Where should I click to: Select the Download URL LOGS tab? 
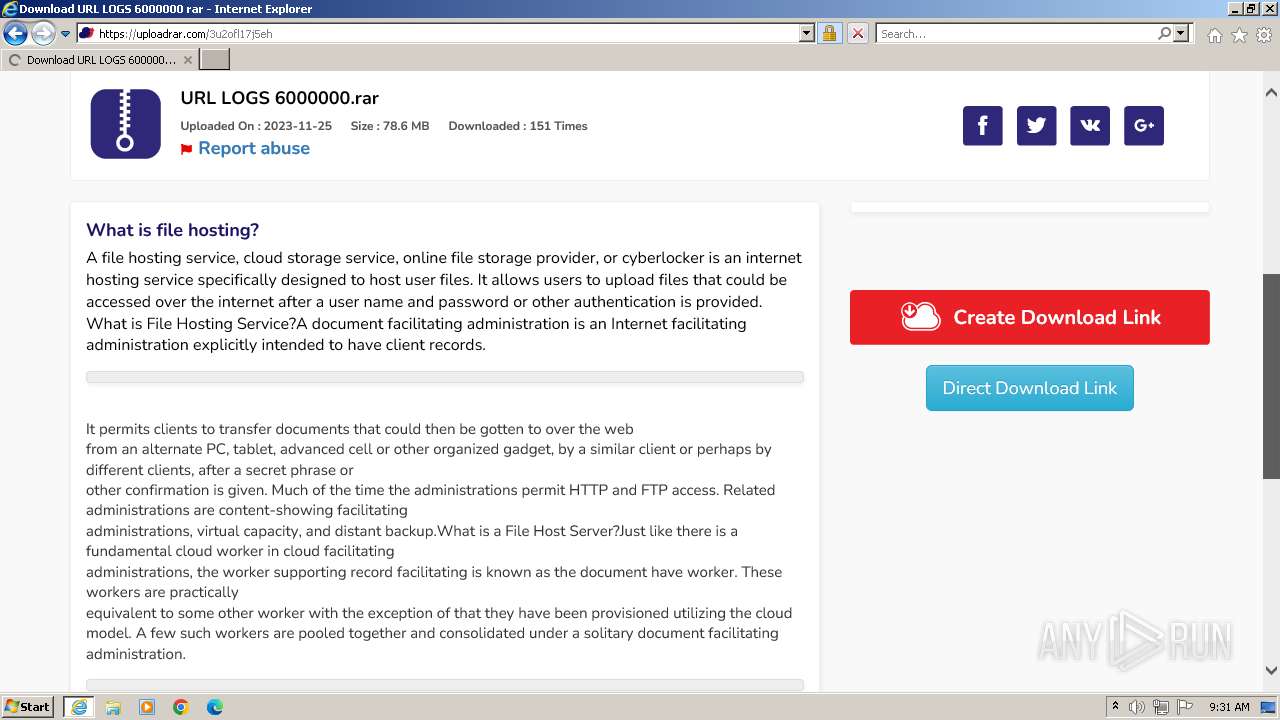(x=99, y=60)
